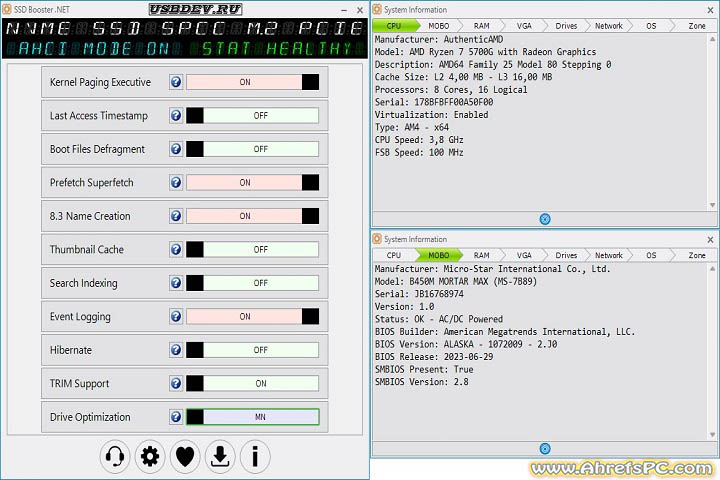Click Model AMD Ryzen 7 5700G line

tap(485, 52)
